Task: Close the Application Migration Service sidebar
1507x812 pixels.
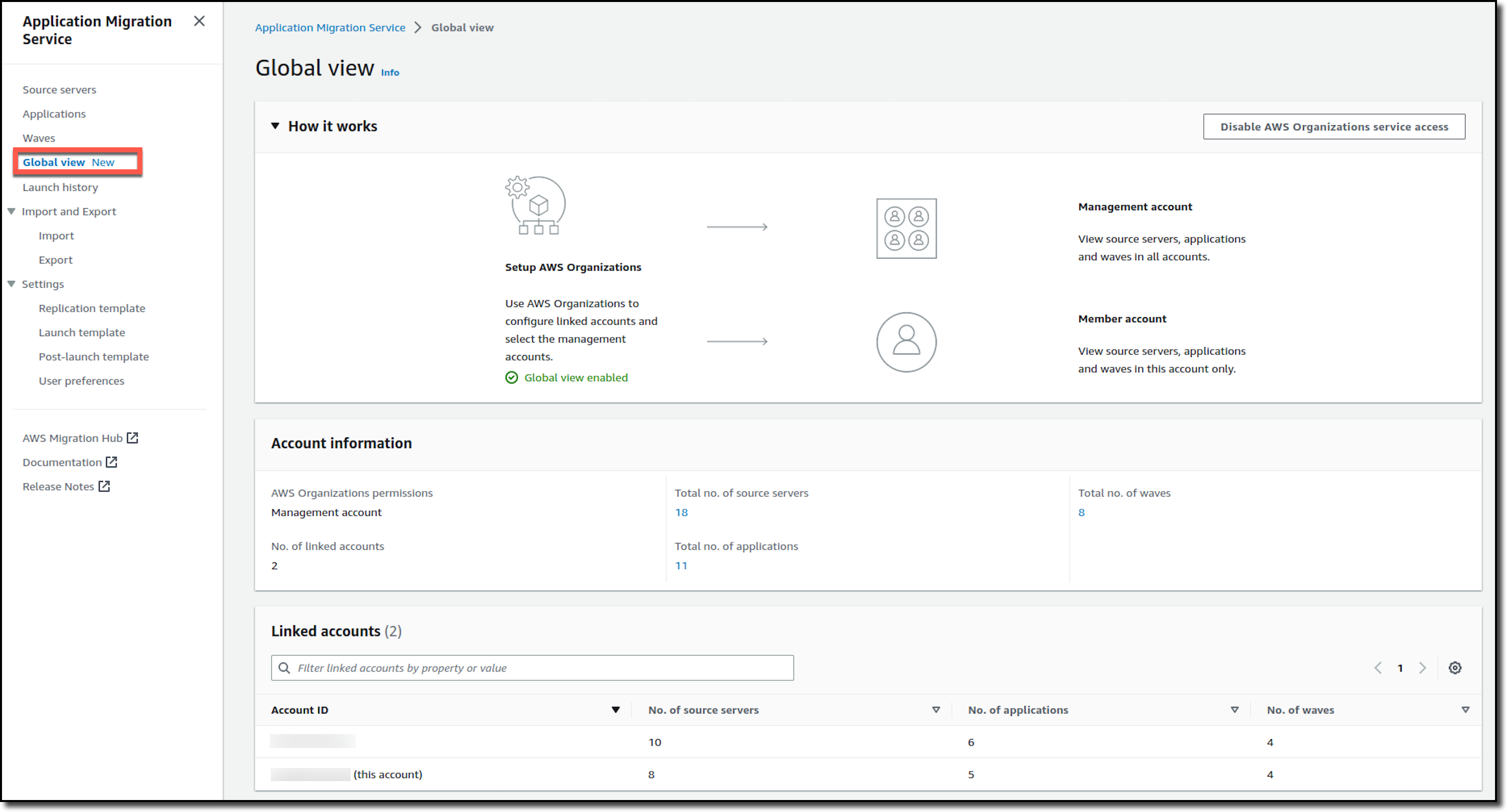Action: tap(199, 21)
